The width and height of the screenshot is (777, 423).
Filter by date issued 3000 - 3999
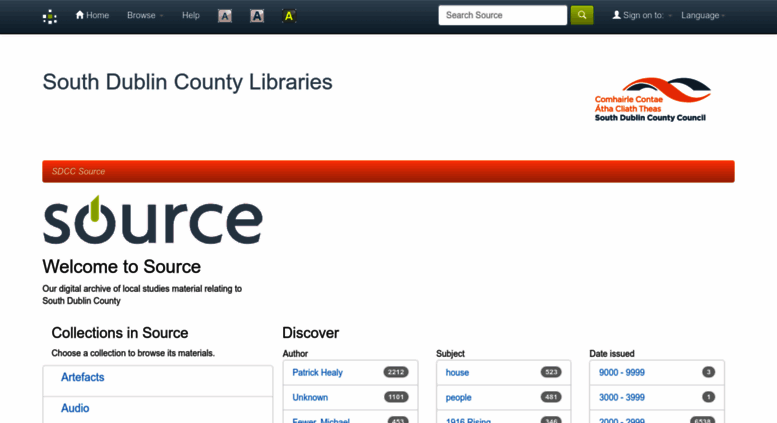621,397
